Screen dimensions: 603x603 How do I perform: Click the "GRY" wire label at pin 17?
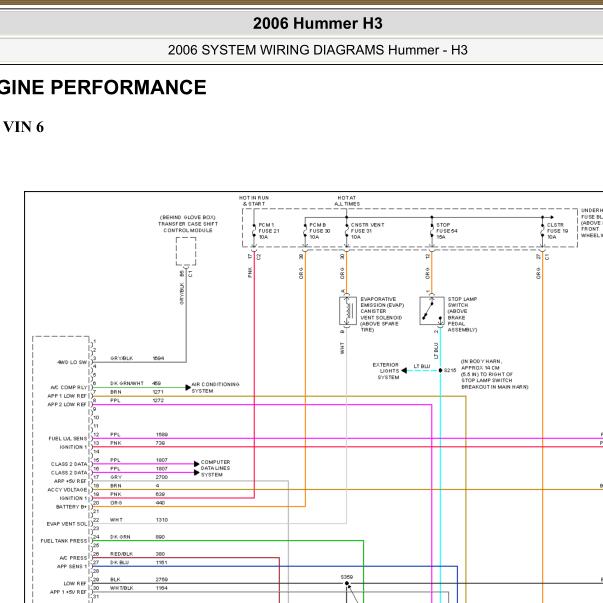click(x=116, y=477)
